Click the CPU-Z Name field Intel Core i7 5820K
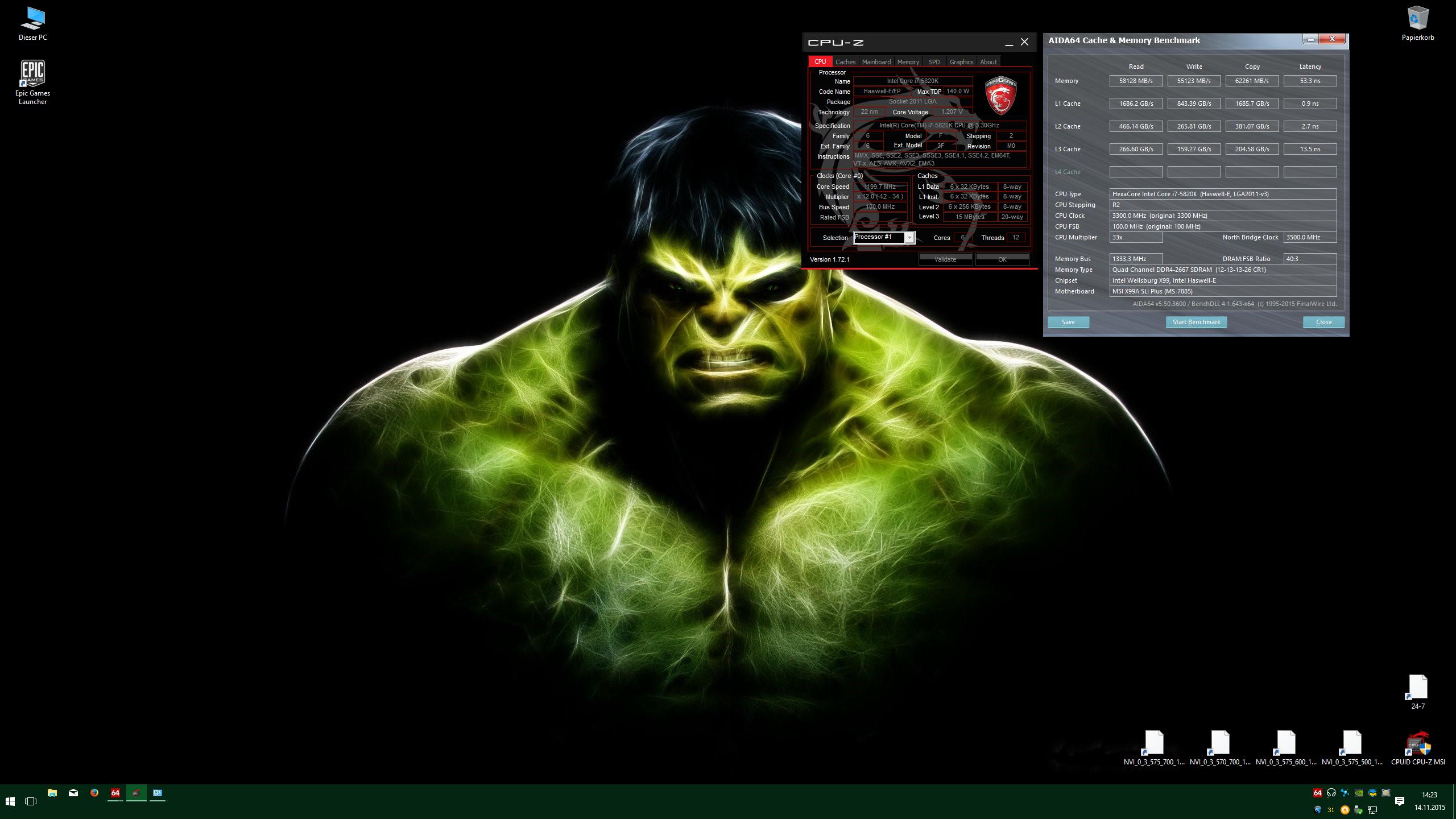 pos(913,81)
